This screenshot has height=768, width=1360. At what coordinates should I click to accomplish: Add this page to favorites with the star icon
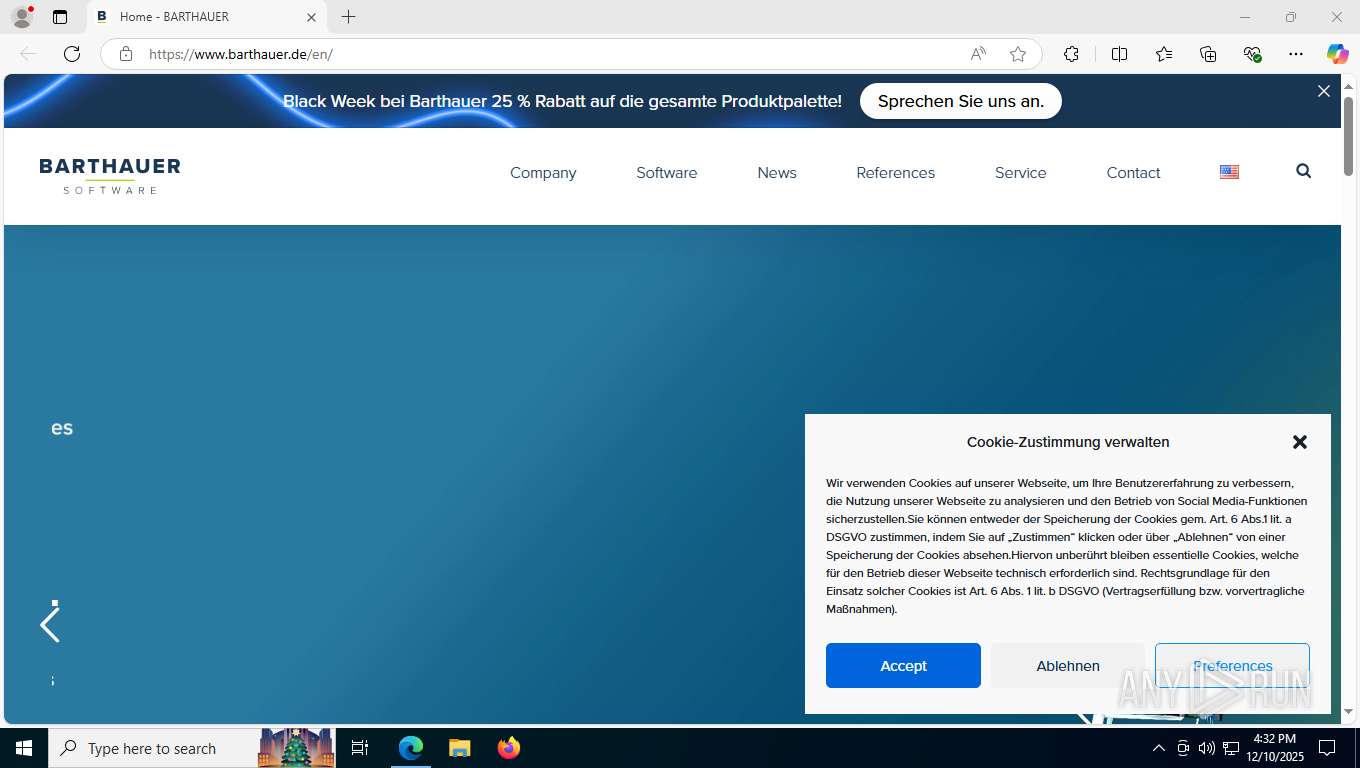click(x=1018, y=54)
